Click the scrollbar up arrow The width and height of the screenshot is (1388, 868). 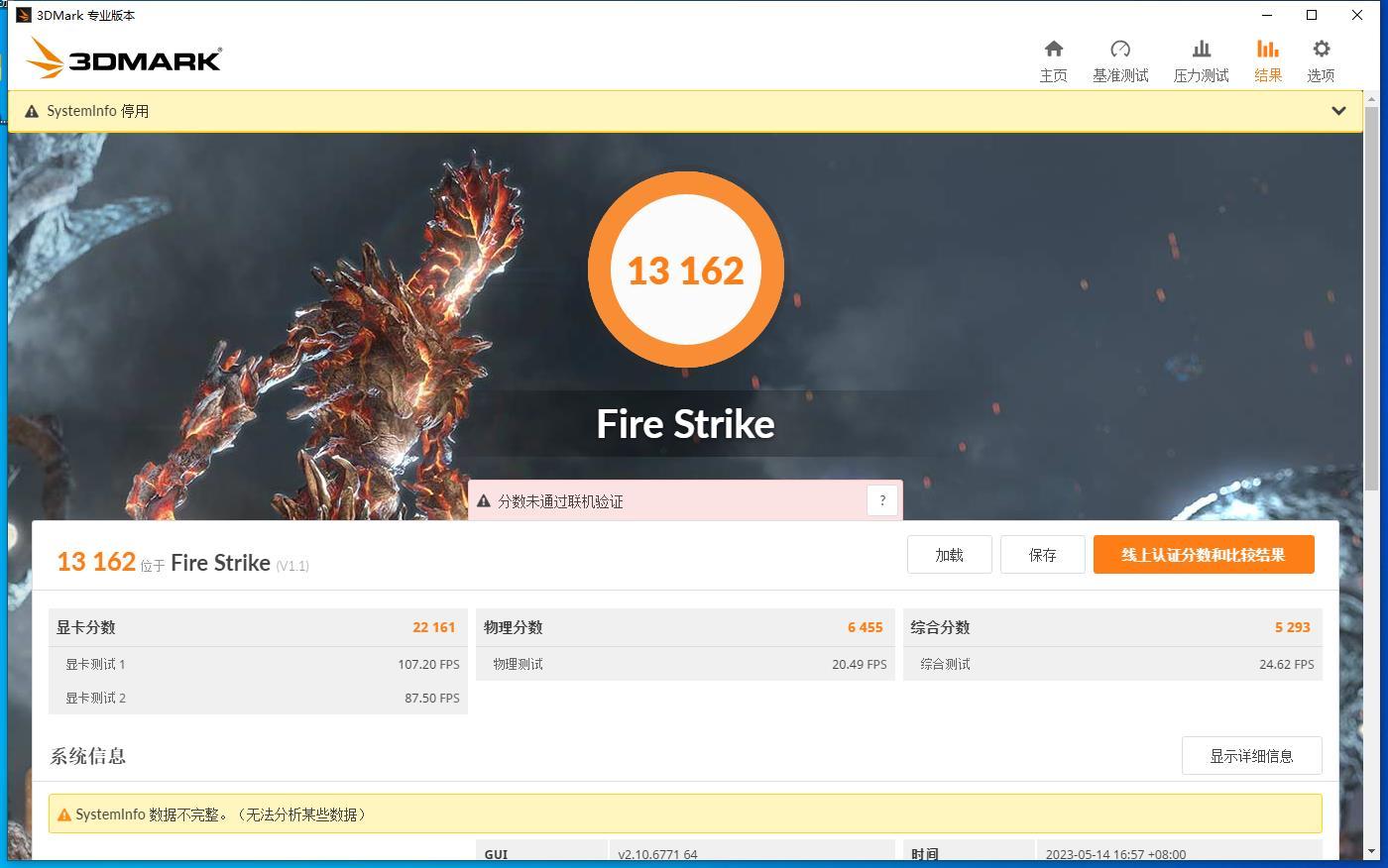pos(1371,98)
